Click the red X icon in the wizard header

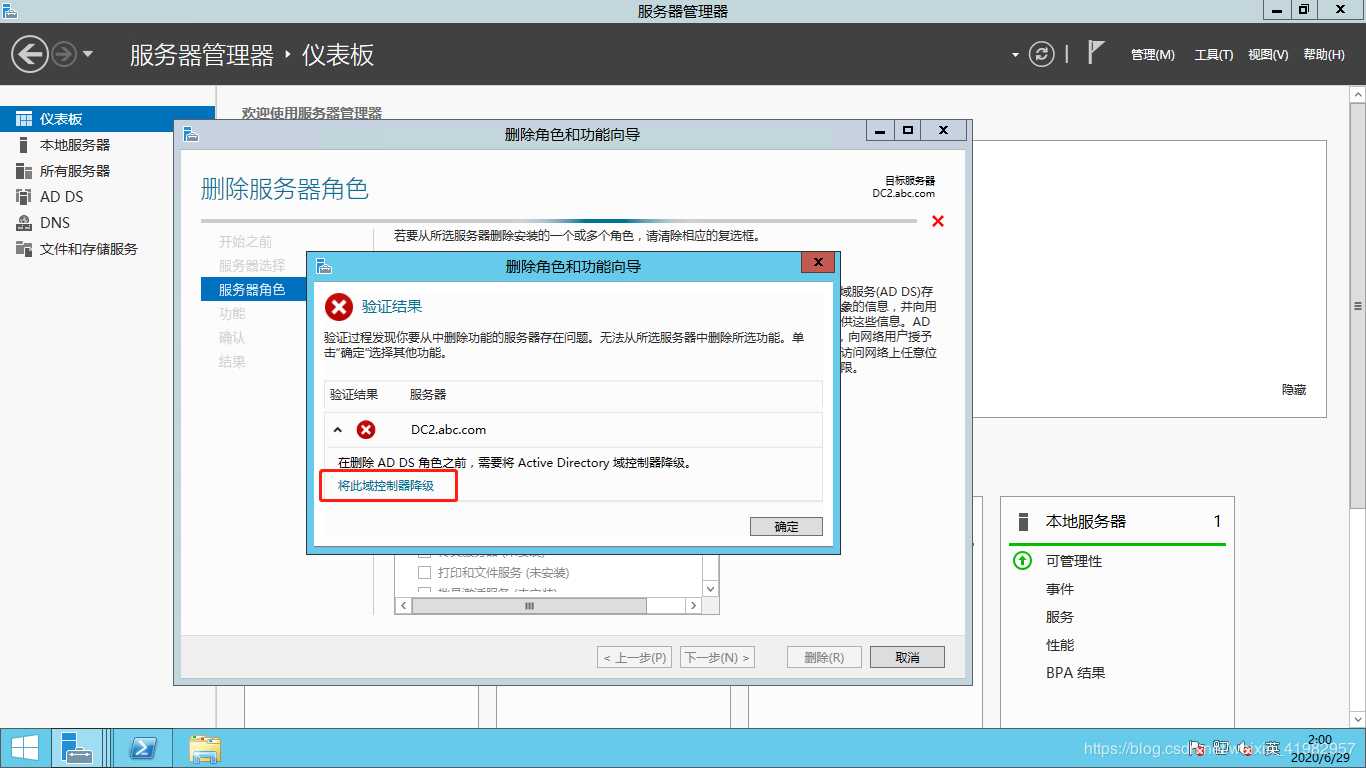(x=938, y=221)
